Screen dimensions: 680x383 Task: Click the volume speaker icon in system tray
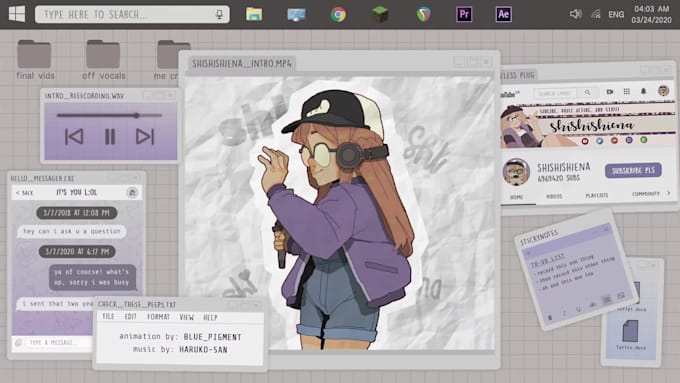(575, 14)
